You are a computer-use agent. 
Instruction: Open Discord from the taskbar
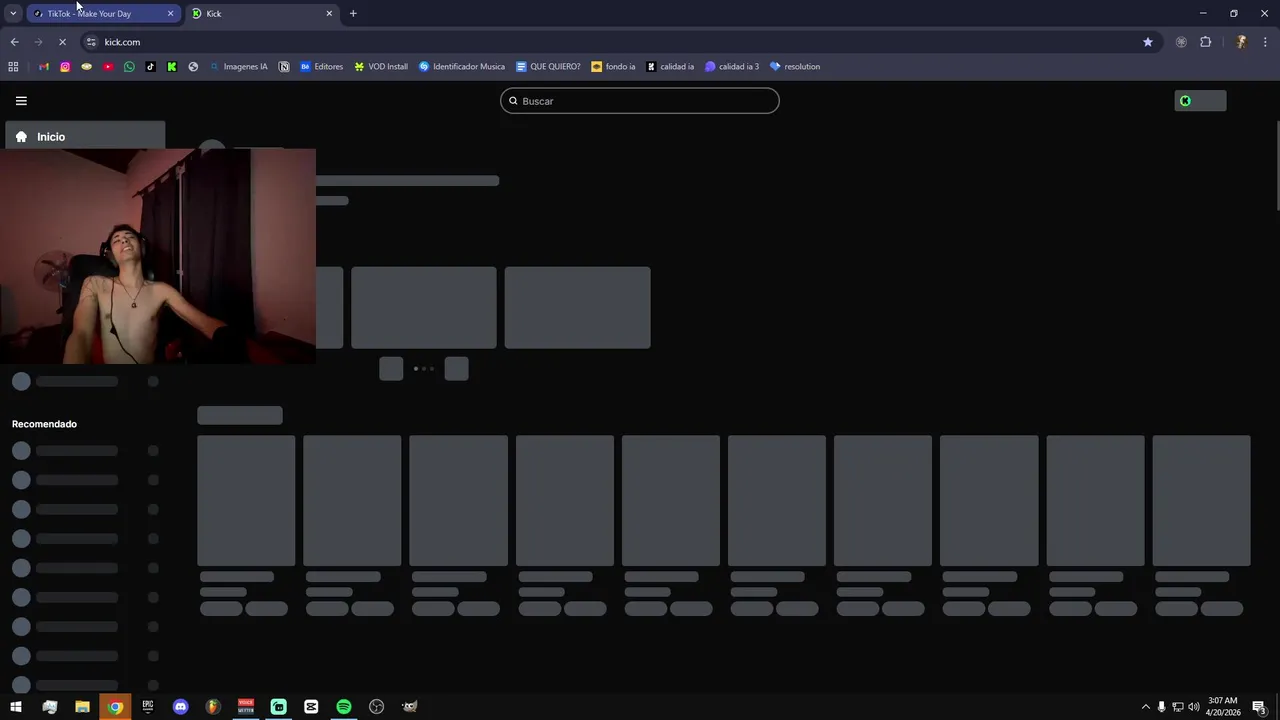pyautogui.click(x=180, y=707)
